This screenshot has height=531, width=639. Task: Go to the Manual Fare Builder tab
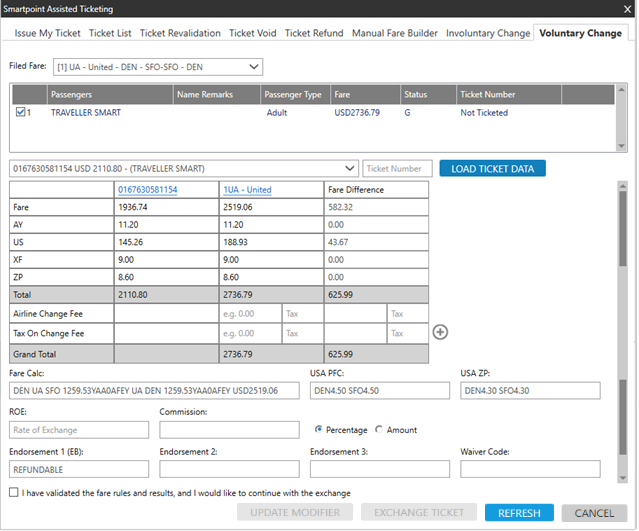[x=395, y=33]
